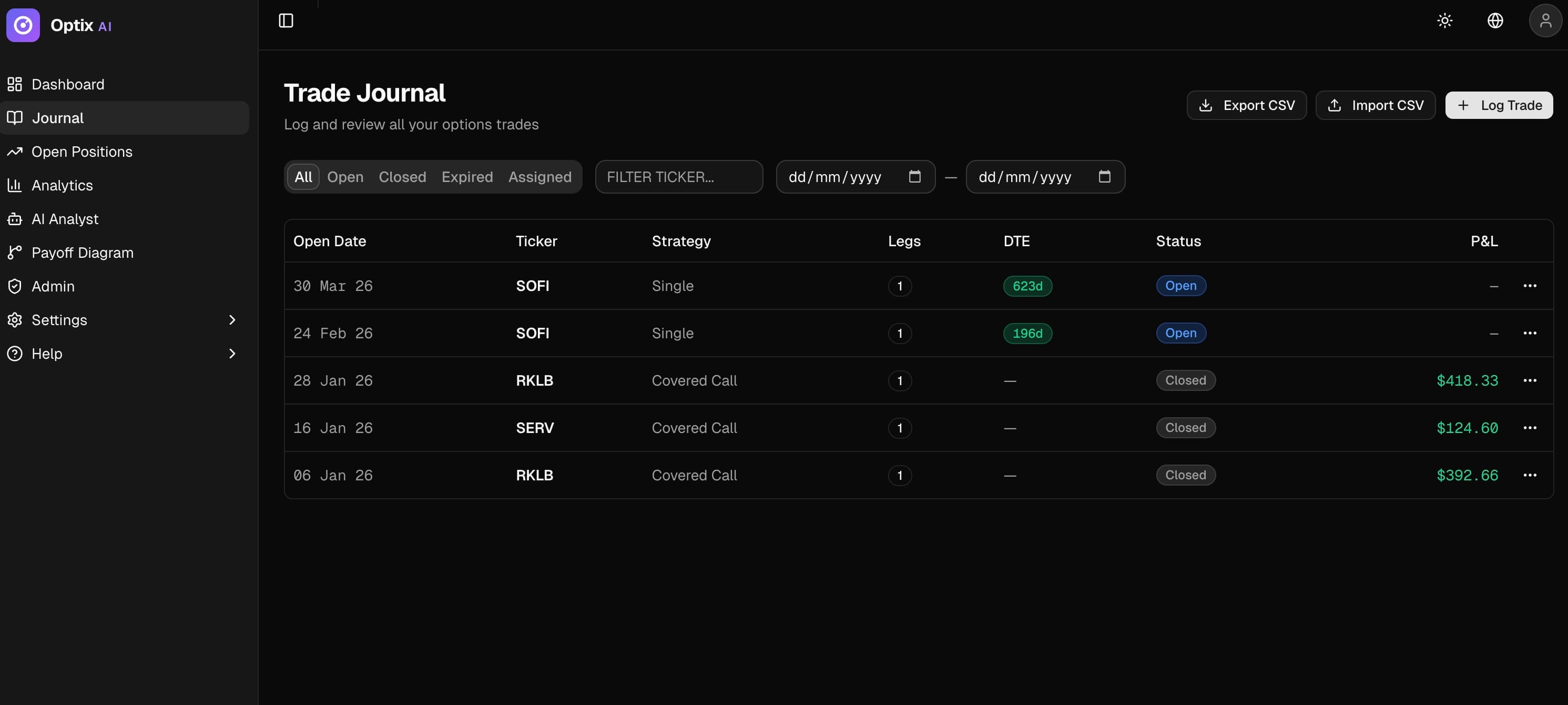Open the Dashboard from the sidebar
This screenshot has width=1568, height=705.
[67, 84]
